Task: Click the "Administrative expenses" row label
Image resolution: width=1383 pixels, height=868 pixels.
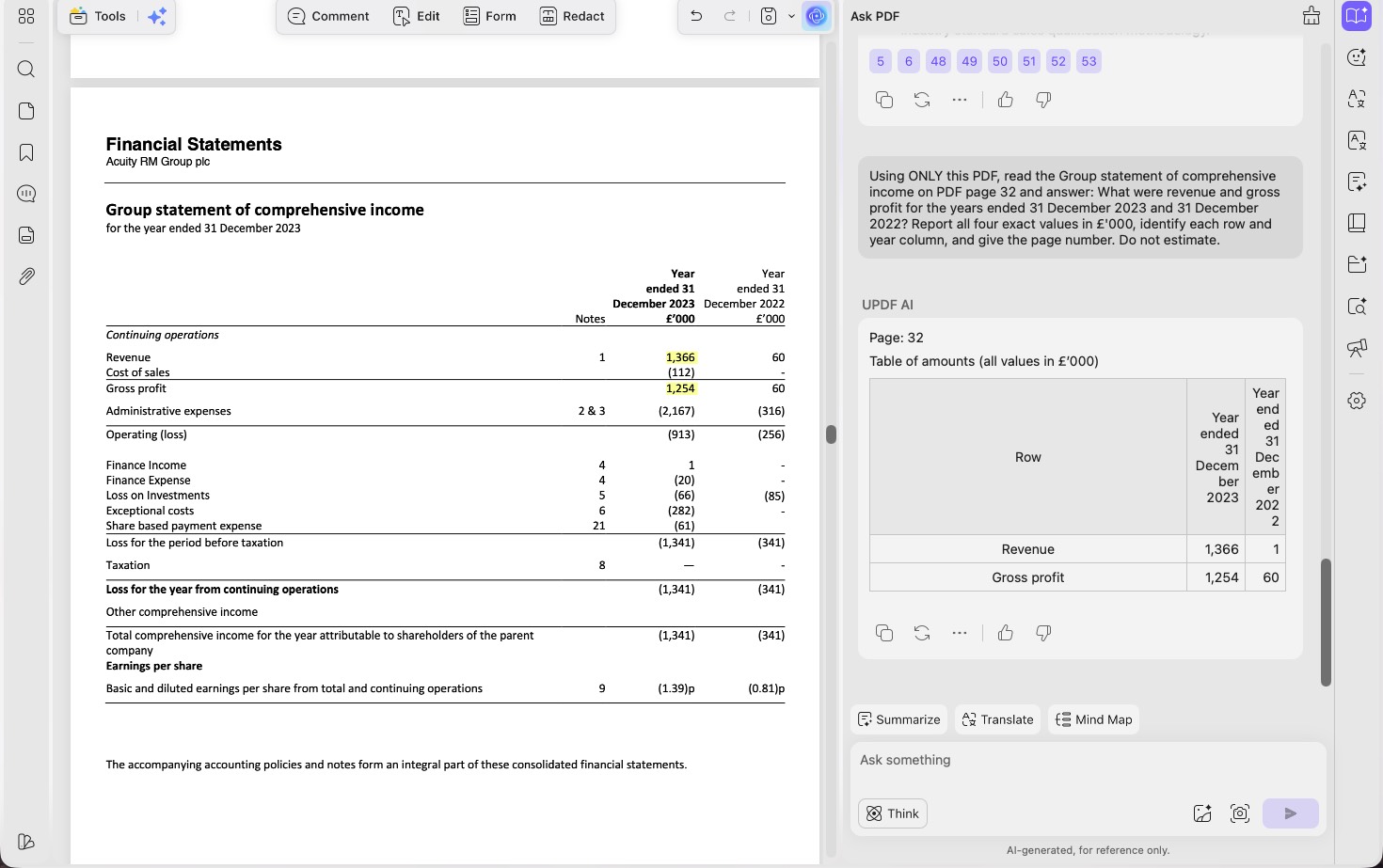Action: tap(168, 411)
